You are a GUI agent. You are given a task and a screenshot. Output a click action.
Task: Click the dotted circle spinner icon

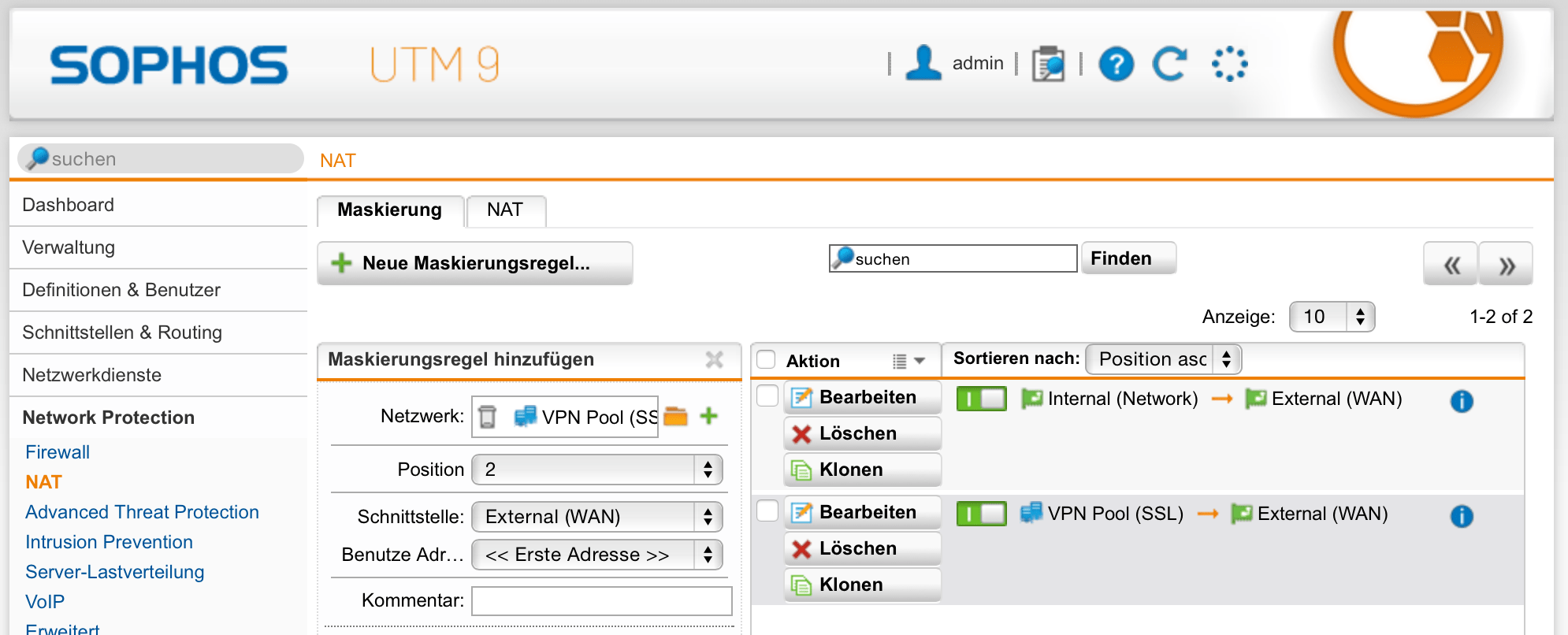(1229, 64)
